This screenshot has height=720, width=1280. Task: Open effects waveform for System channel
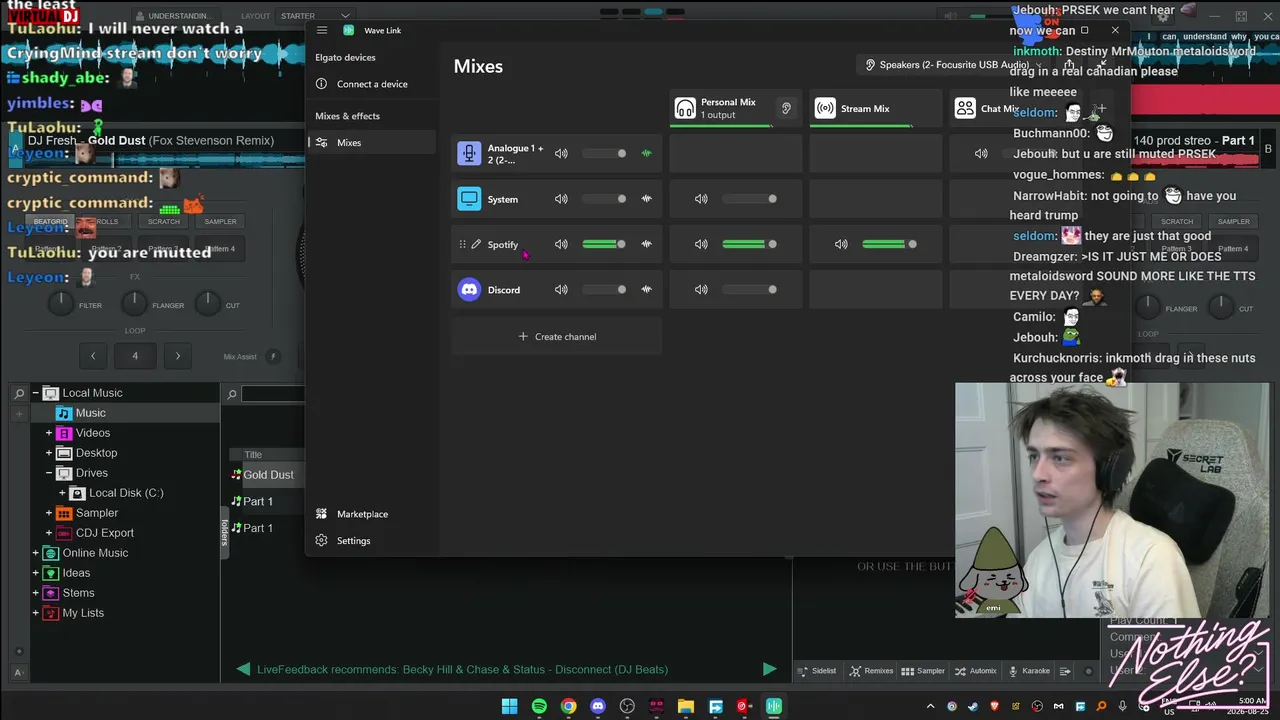click(x=646, y=199)
